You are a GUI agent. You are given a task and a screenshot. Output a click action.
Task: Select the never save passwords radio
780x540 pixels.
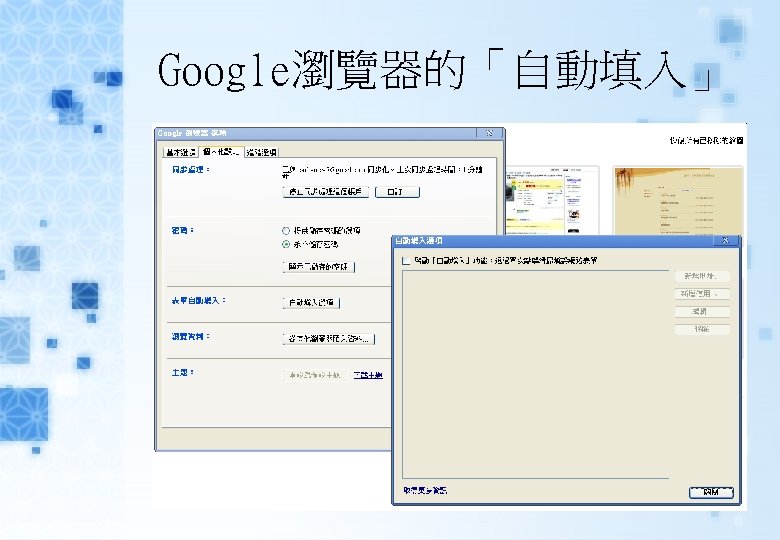[286, 244]
